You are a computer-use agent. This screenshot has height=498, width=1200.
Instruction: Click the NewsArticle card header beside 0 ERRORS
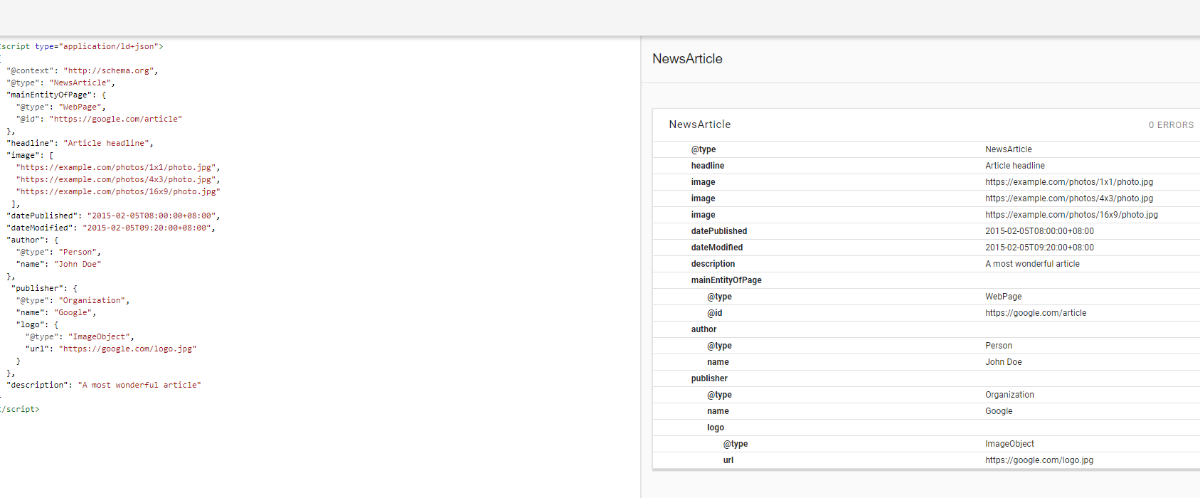point(700,125)
